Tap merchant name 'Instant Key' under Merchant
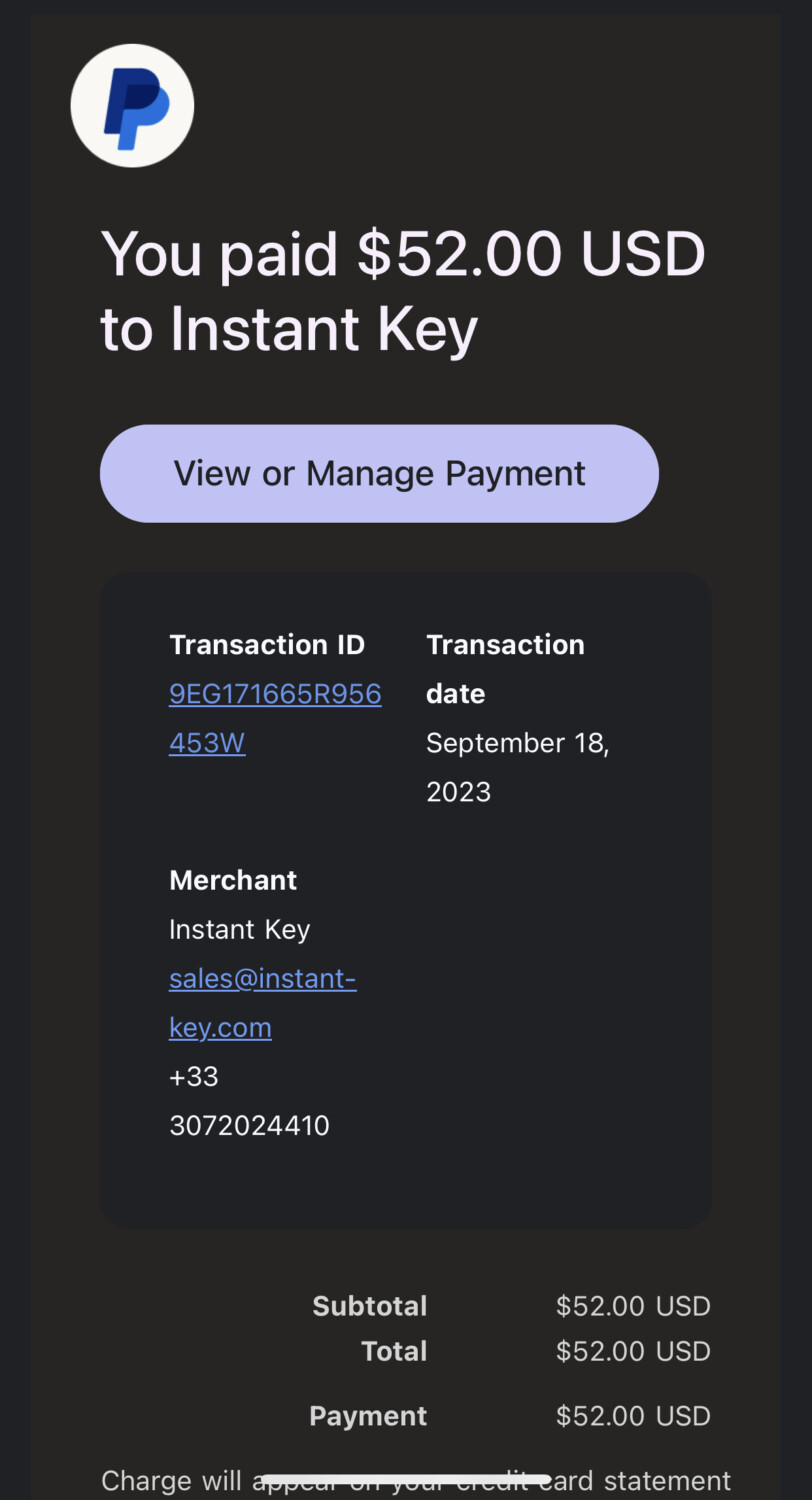The width and height of the screenshot is (812, 1500). pos(239,929)
